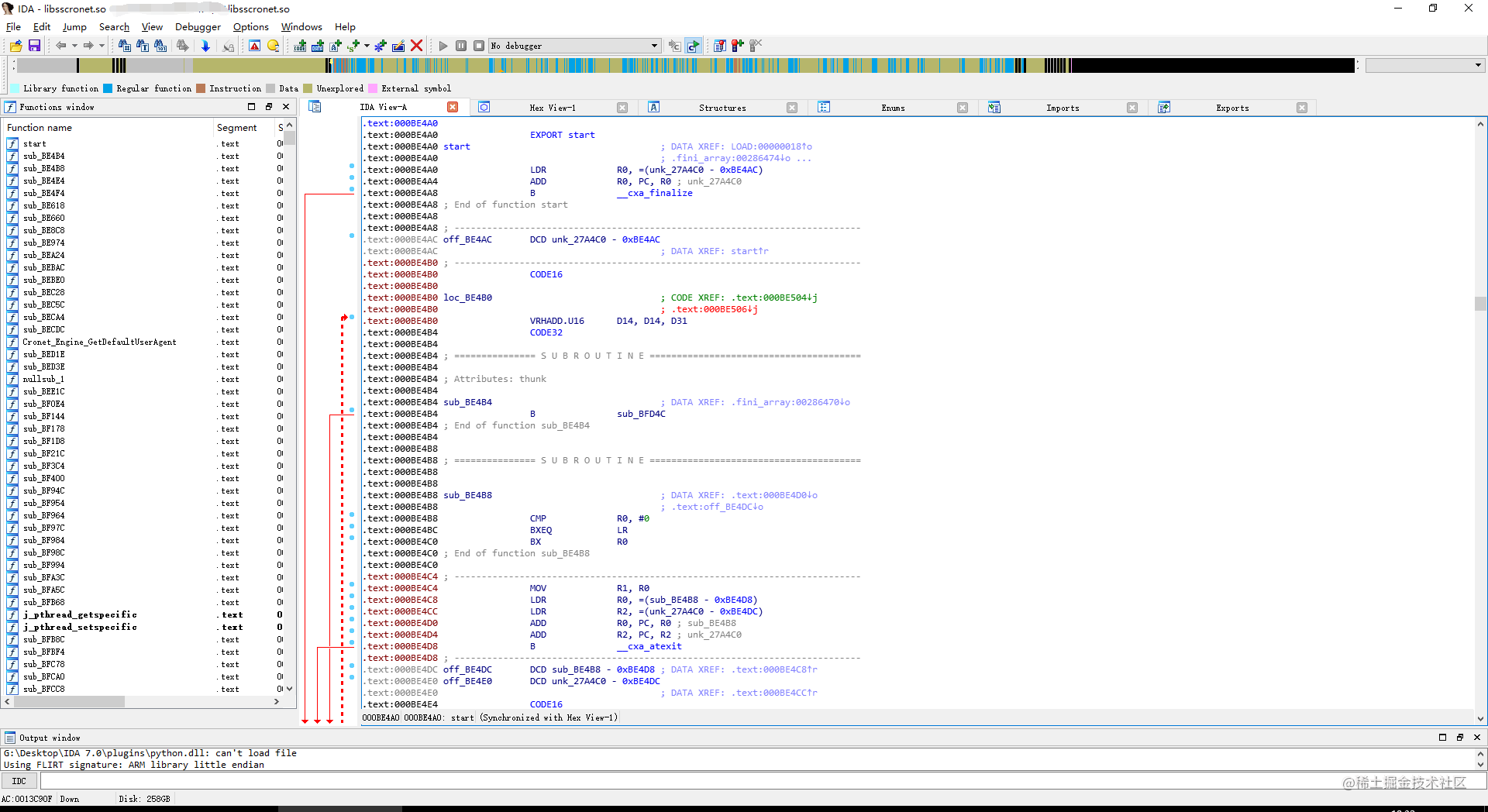This screenshot has width=1488, height=812.
Task: Click the Search binary sequence binoculars icon
Action: pyautogui.click(x=160, y=46)
